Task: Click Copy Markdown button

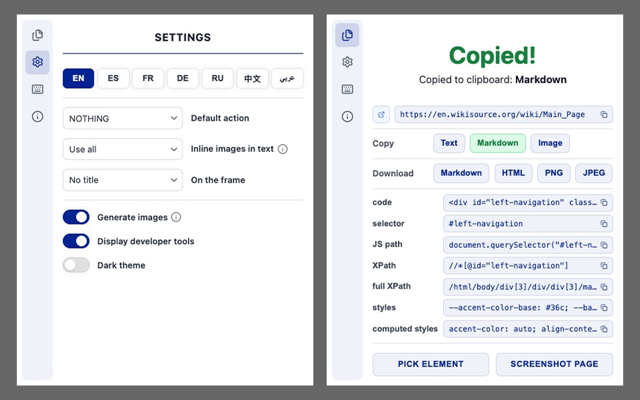Action: click(x=498, y=143)
